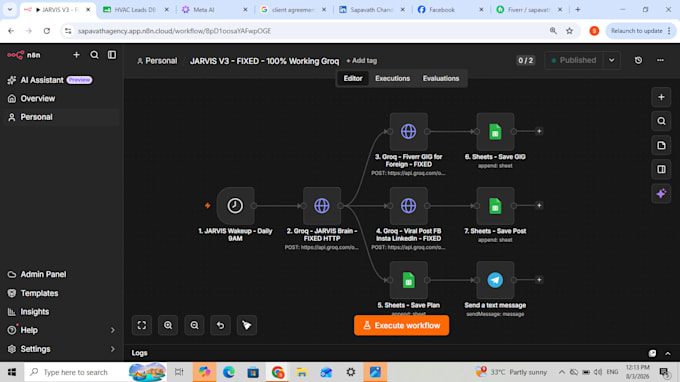This screenshot has width=680, height=382.
Task: Add node with canvas plus button
Action: pos(661,97)
